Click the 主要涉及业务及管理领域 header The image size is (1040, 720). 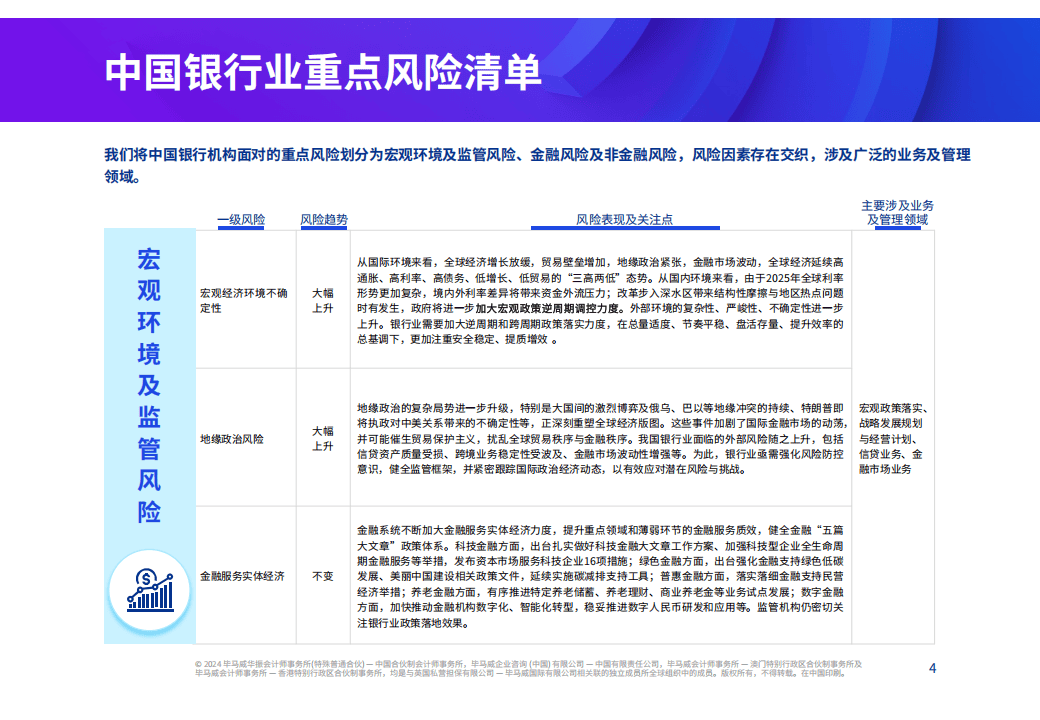tap(896, 212)
